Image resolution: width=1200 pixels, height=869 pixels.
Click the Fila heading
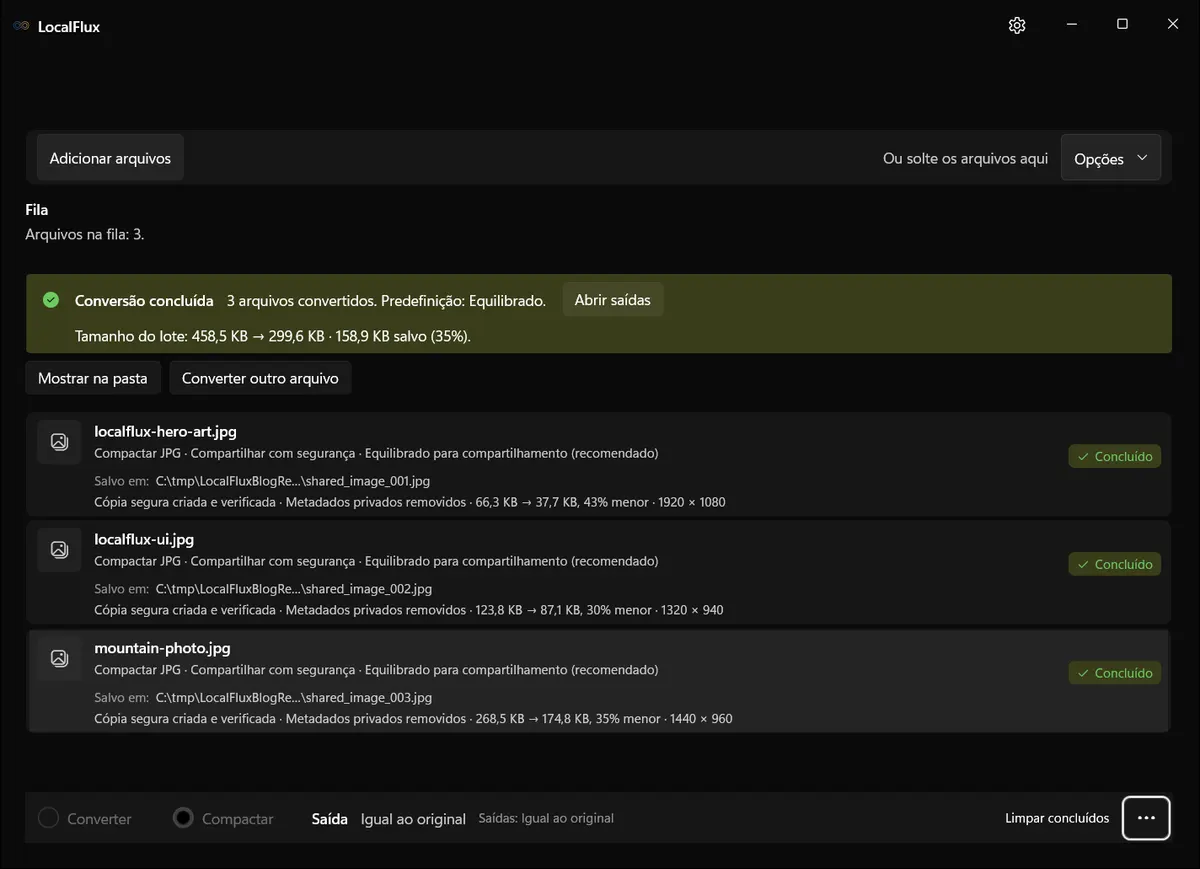coord(37,210)
